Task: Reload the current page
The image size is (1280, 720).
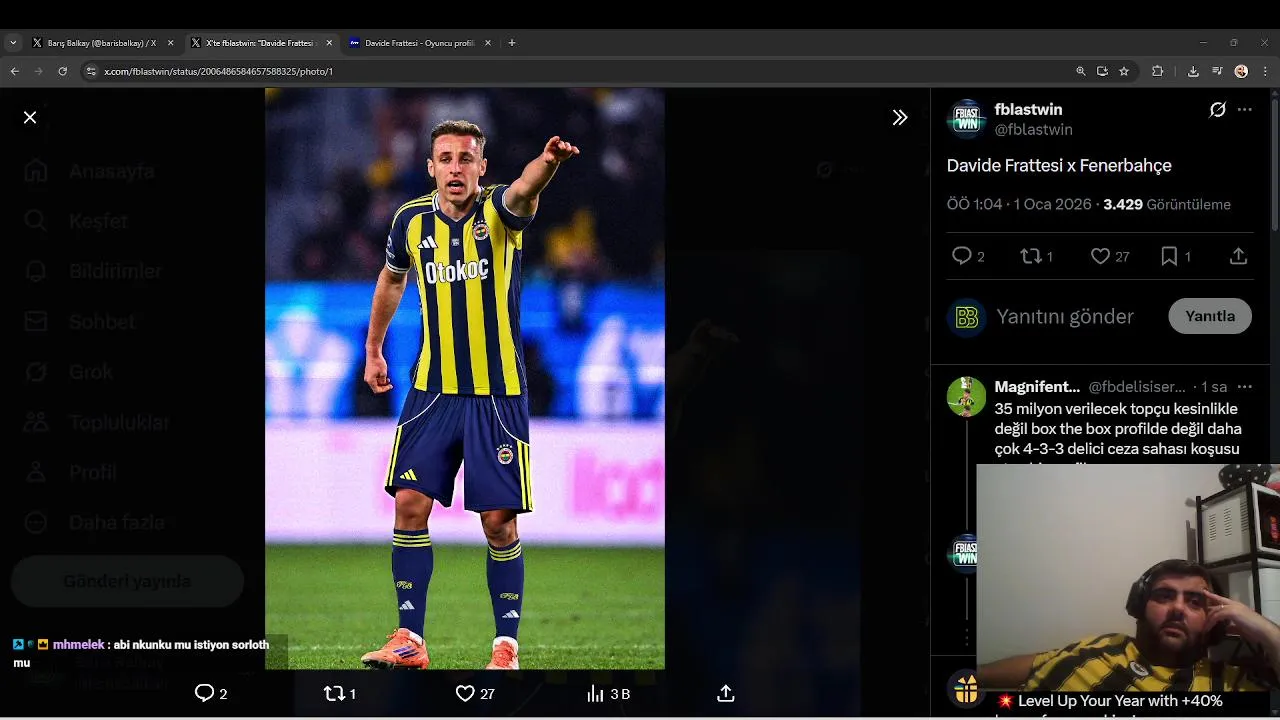Action: coord(62,71)
